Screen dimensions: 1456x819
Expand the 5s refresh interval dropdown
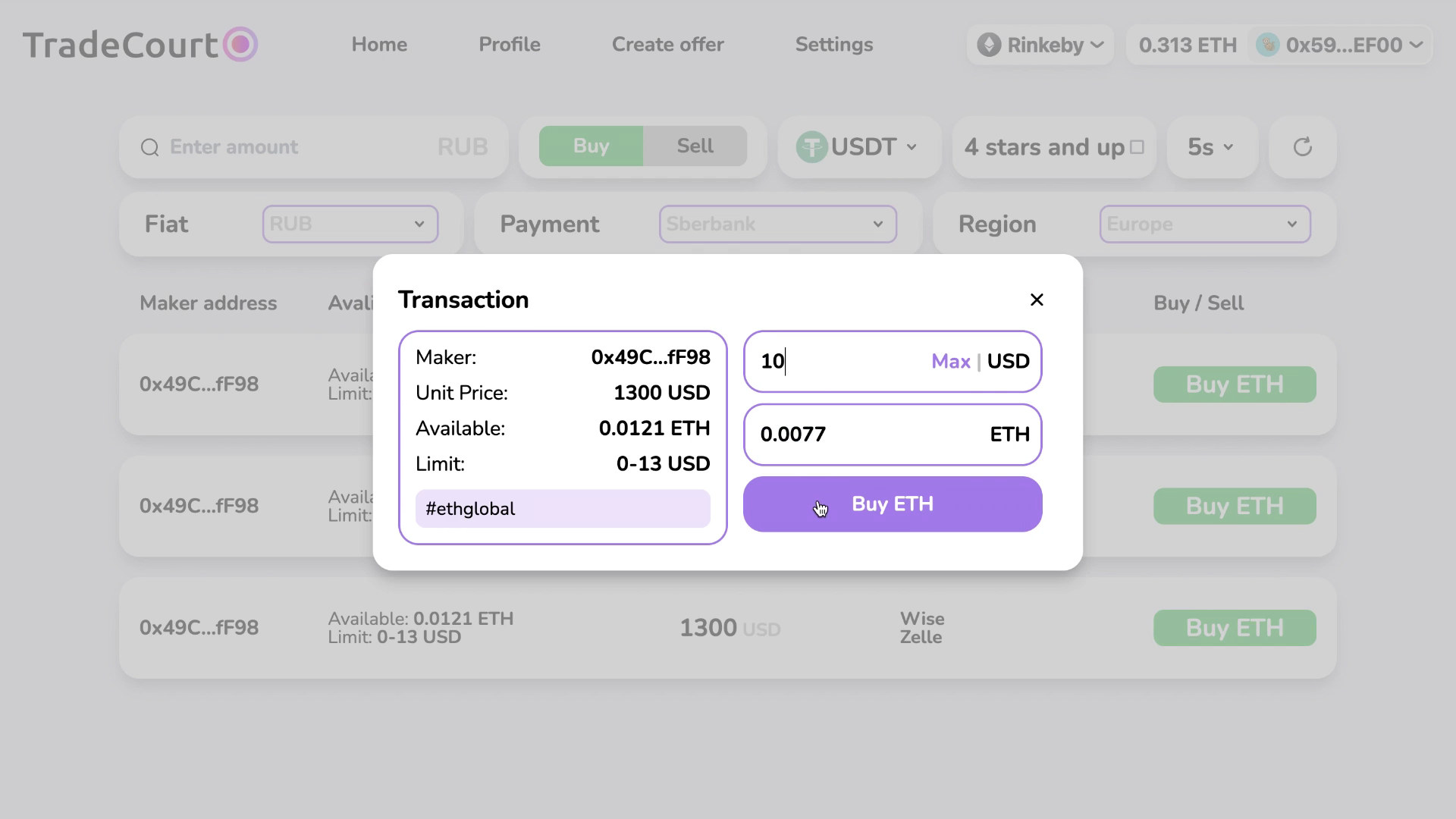pyautogui.click(x=1212, y=147)
